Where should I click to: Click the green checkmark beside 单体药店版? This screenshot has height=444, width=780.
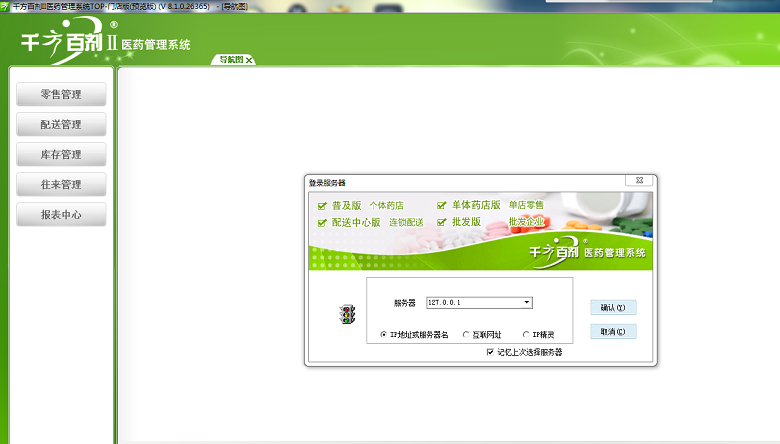click(x=442, y=206)
